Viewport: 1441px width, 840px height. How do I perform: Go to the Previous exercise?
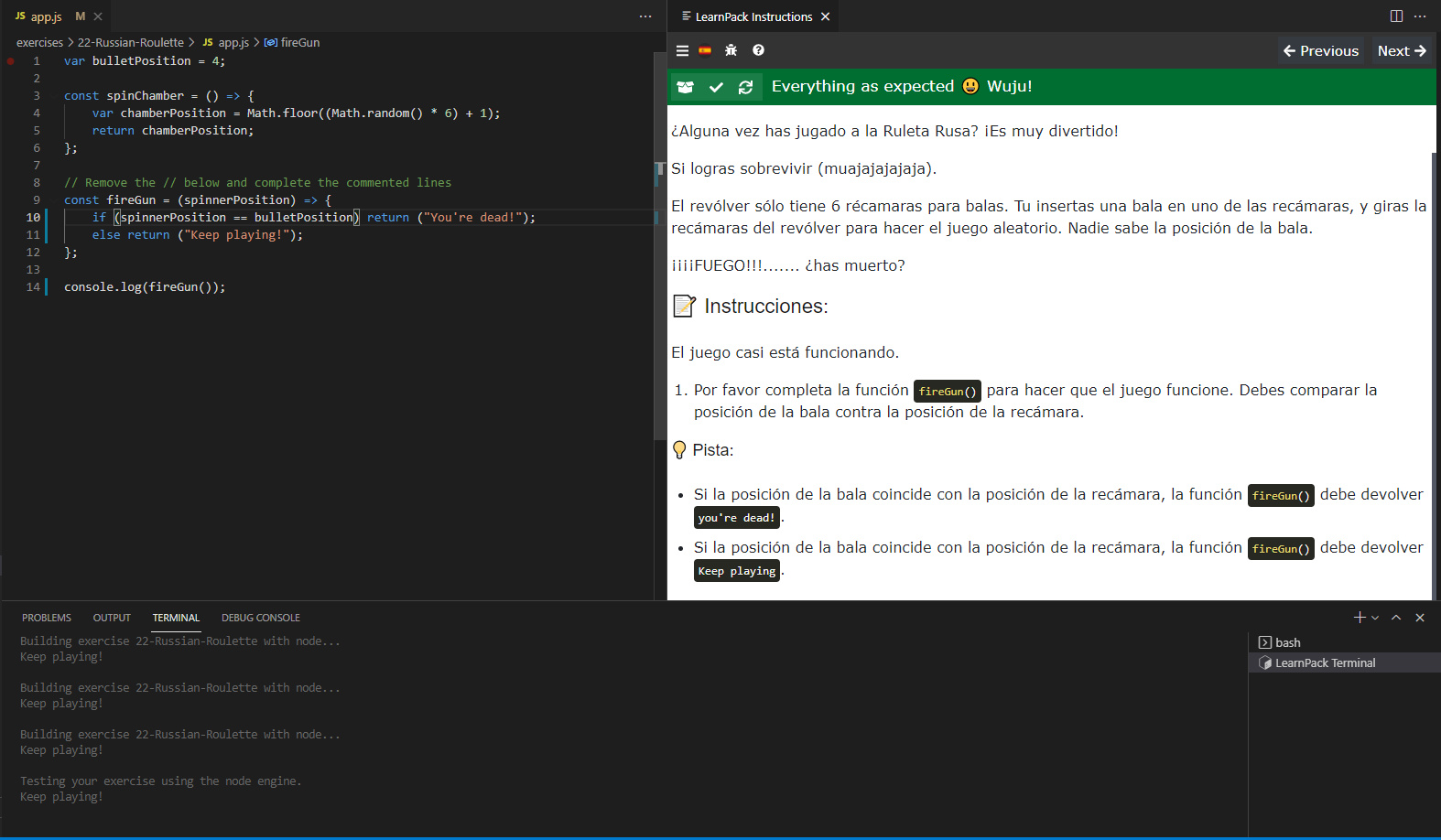(1320, 51)
